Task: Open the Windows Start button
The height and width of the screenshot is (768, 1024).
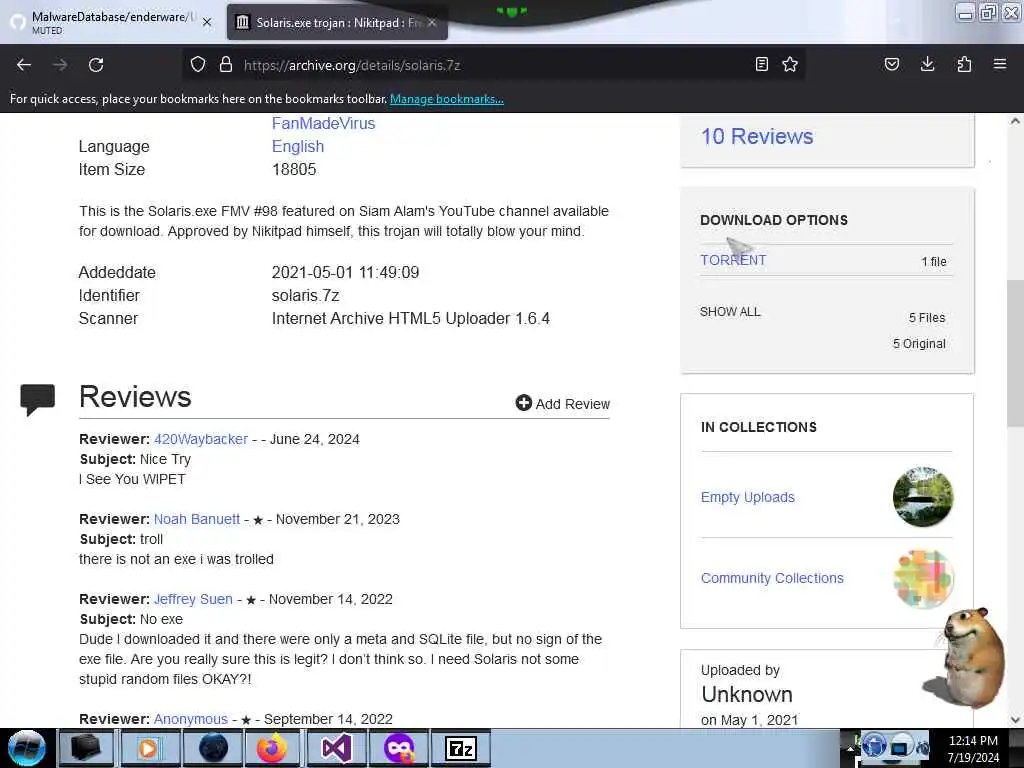Action: tap(26, 748)
